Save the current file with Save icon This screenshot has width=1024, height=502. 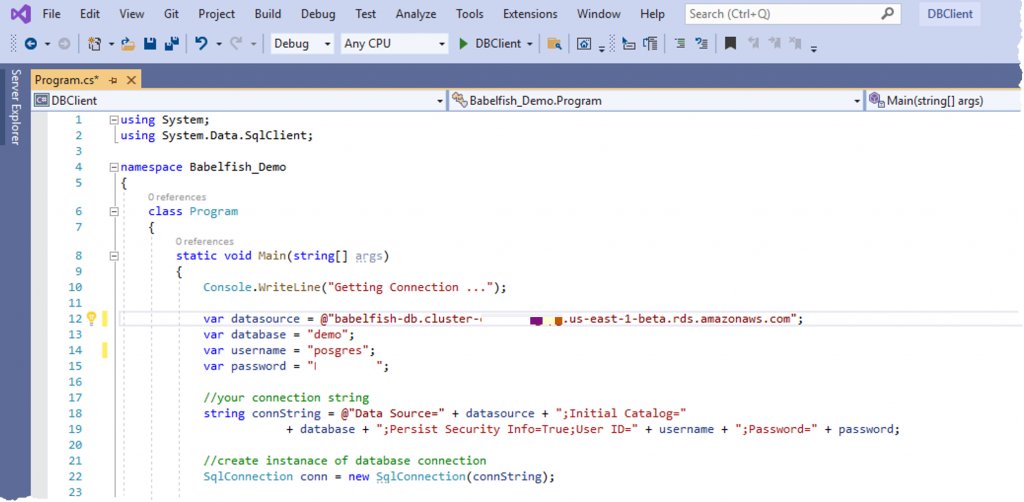(150, 44)
